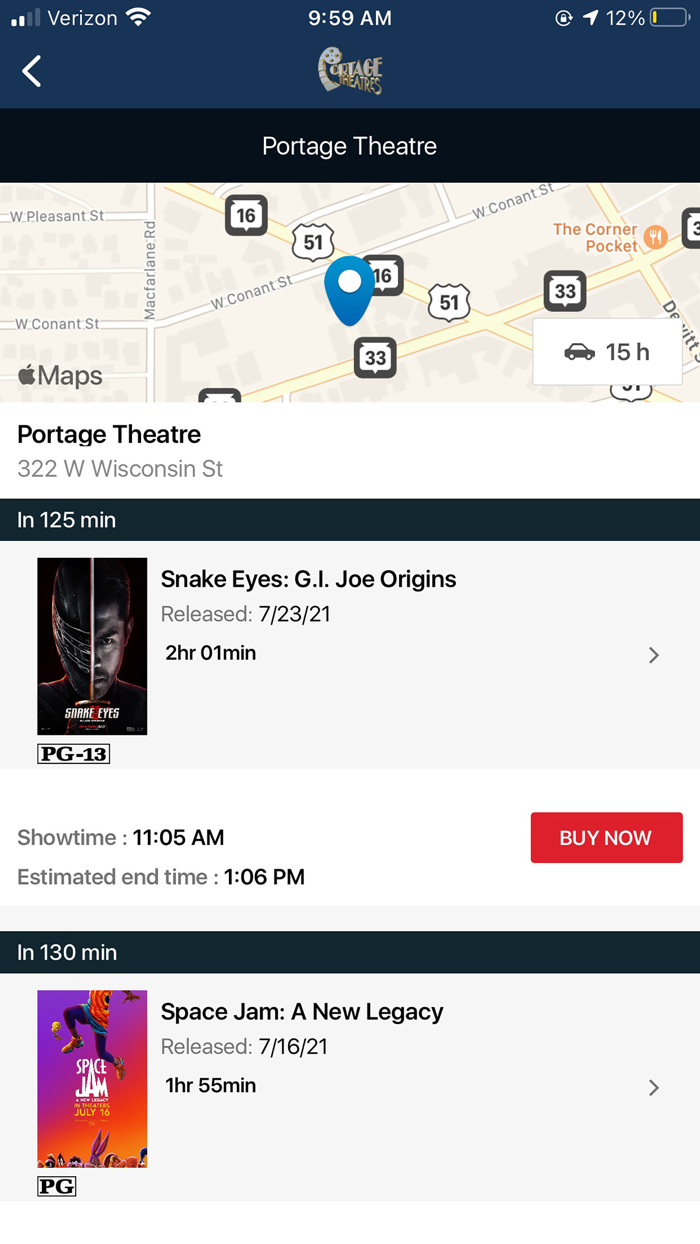
Task: Select the In 130 min header bar
Action: tap(350, 952)
